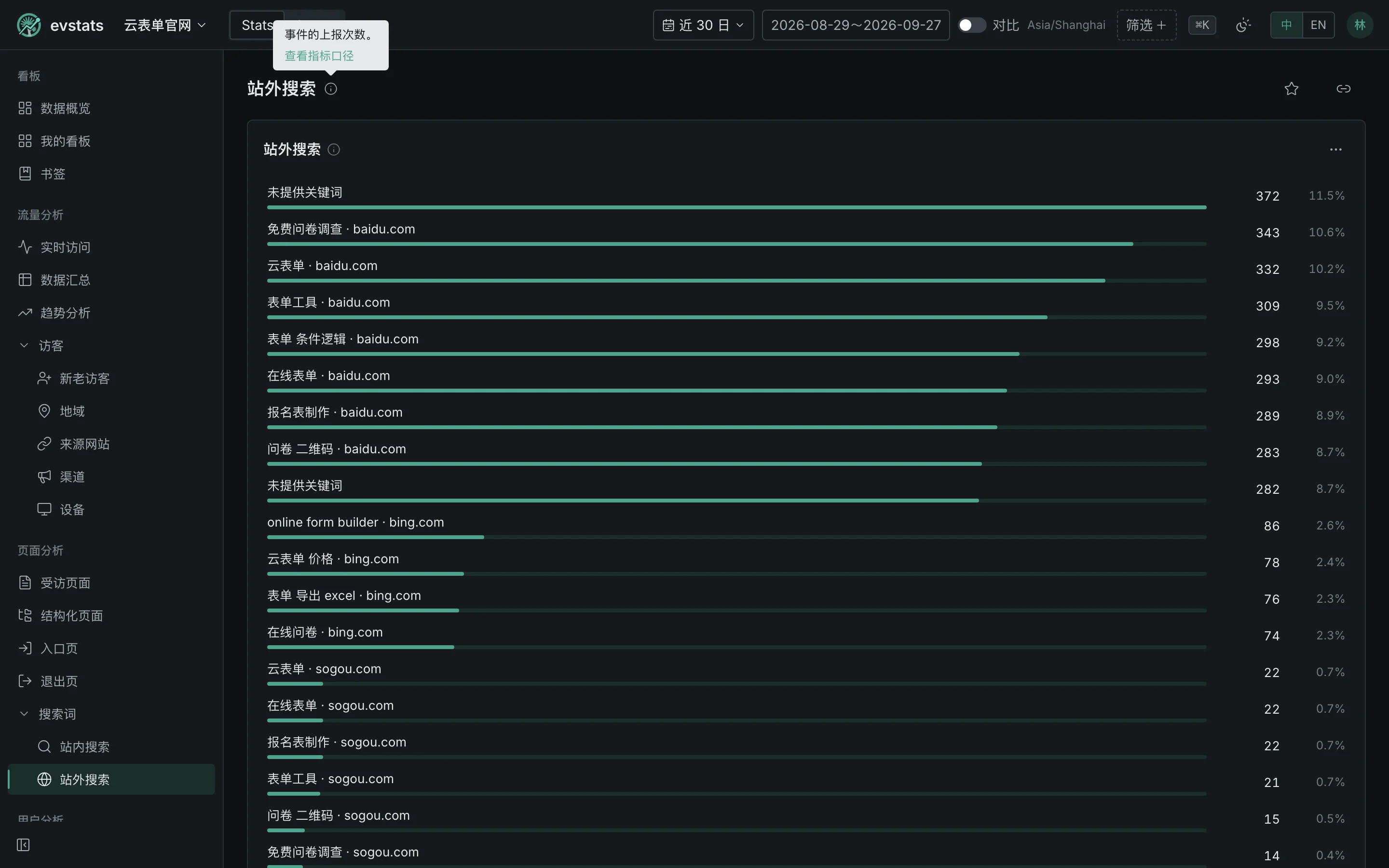Copy page link with chain icon
Viewport: 1389px width, 868px height.
click(x=1343, y=89)
